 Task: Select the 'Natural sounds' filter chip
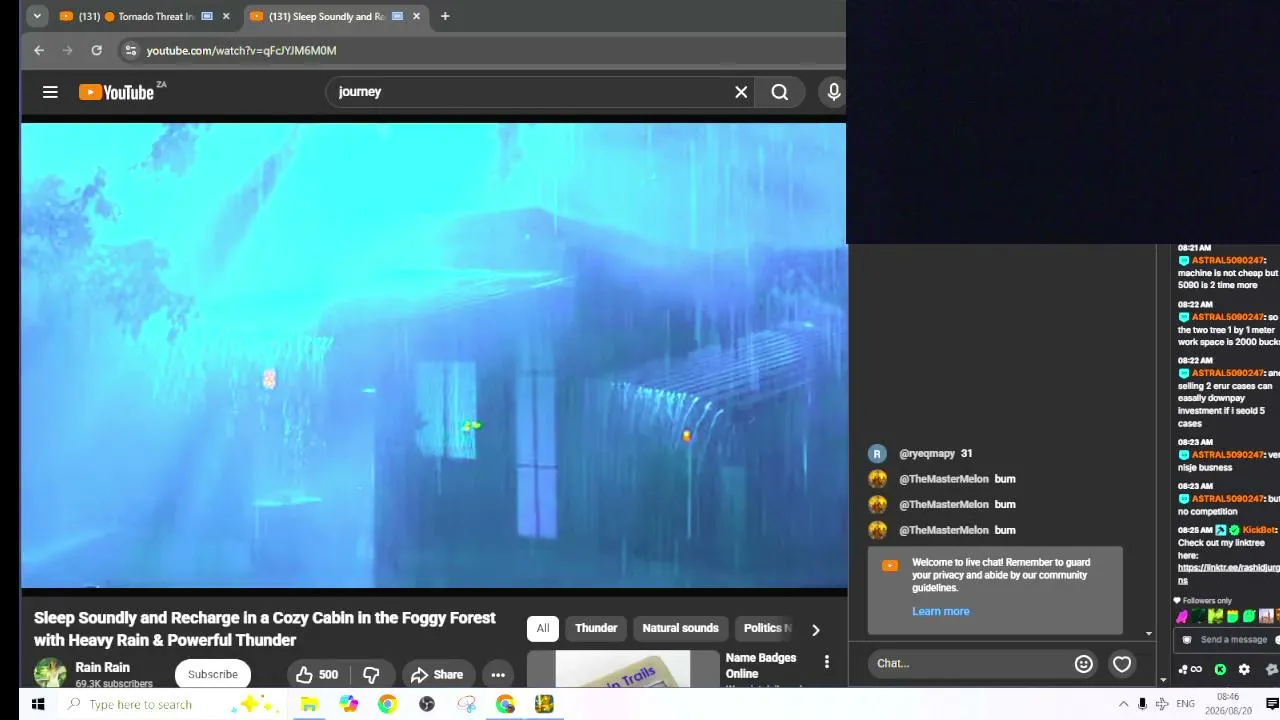click(x=680, y=628)
